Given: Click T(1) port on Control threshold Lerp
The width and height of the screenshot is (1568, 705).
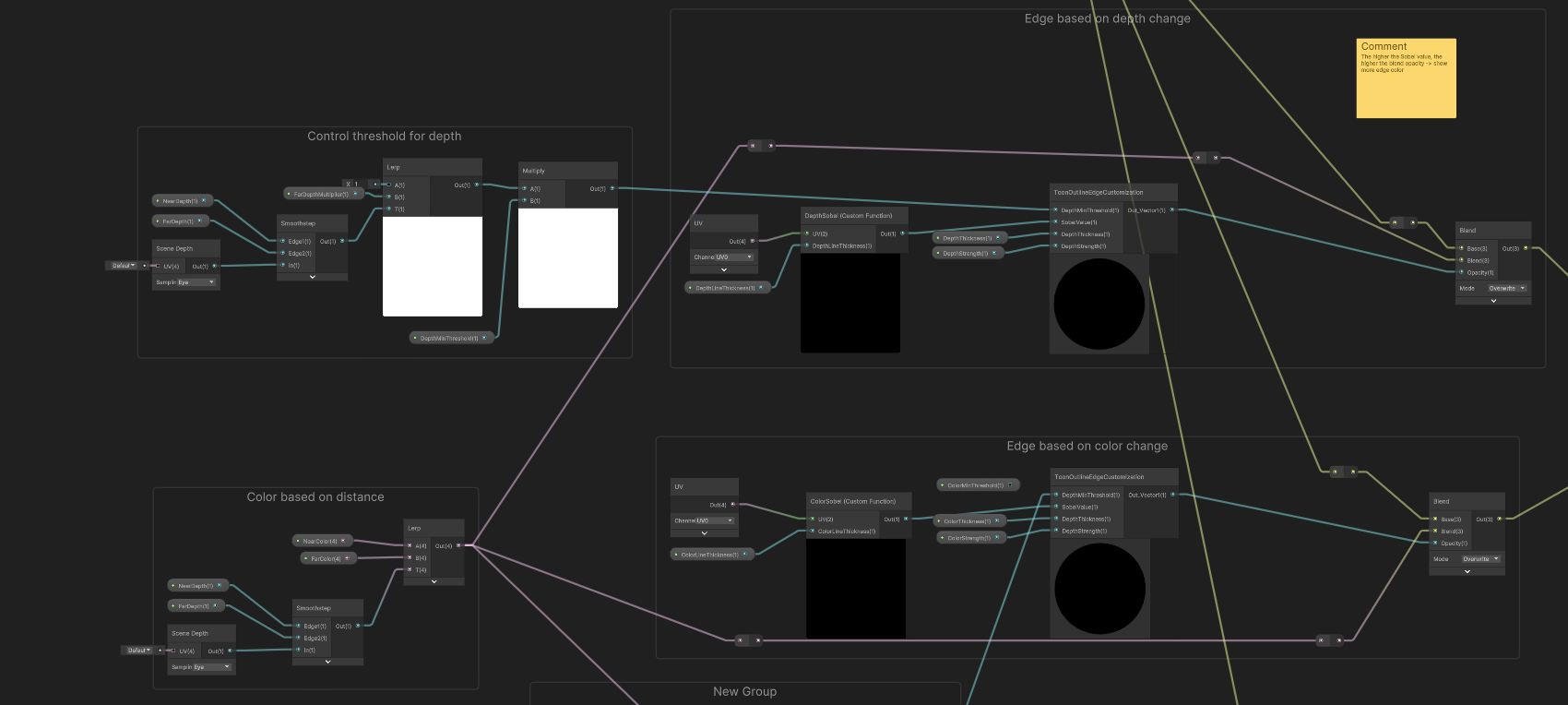Looking at the screenshot, I should (388, 209).
